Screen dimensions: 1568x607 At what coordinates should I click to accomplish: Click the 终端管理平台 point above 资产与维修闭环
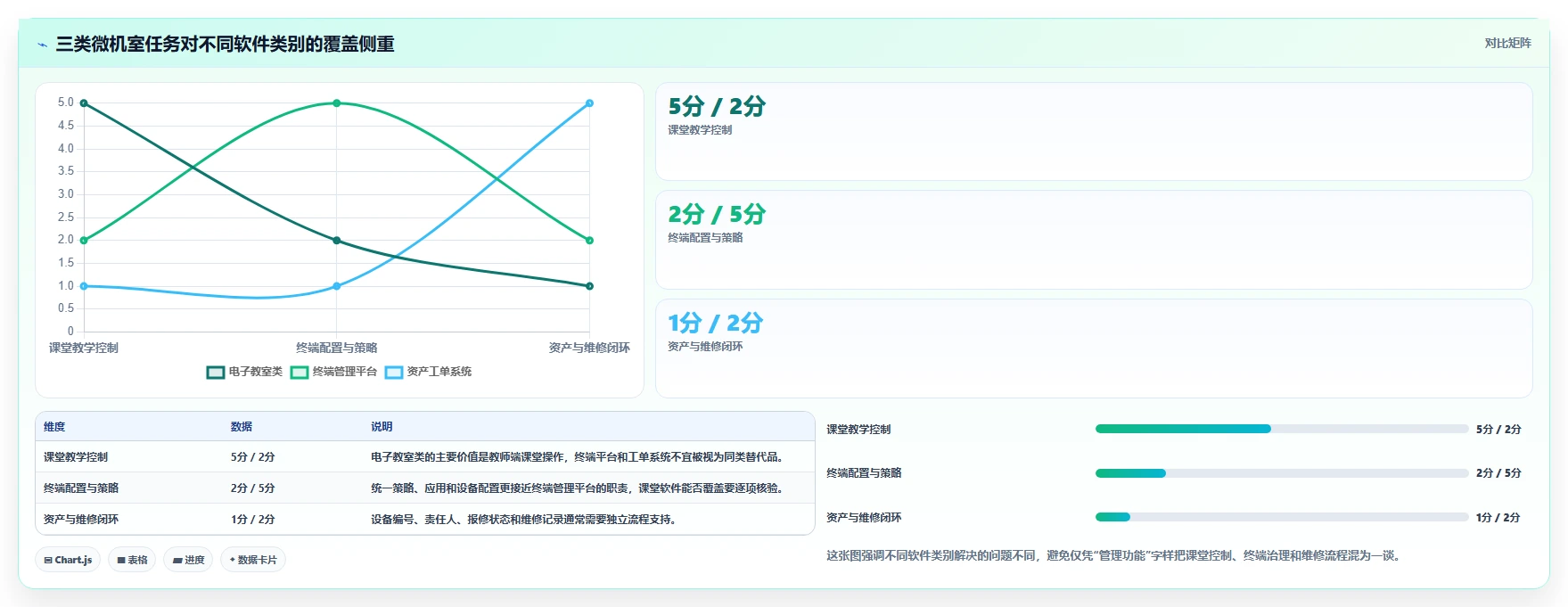coord(589,241)
